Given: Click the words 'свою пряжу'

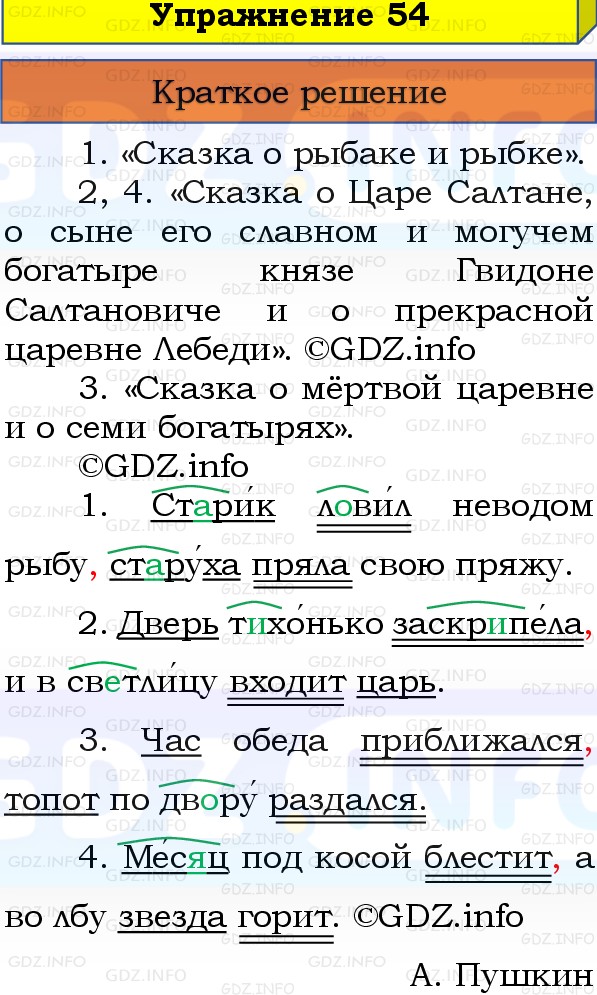Looking at the screenshot, I should coord(461,566).
